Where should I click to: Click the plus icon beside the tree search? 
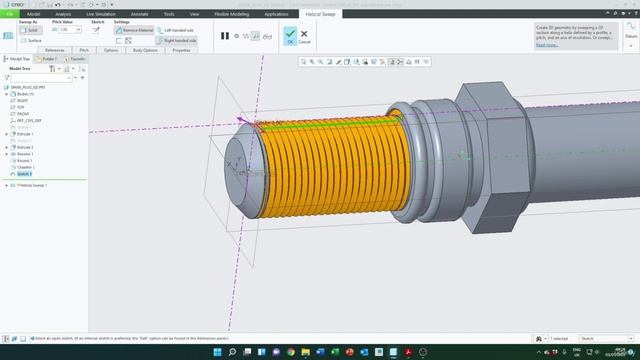tap(82, 78)
